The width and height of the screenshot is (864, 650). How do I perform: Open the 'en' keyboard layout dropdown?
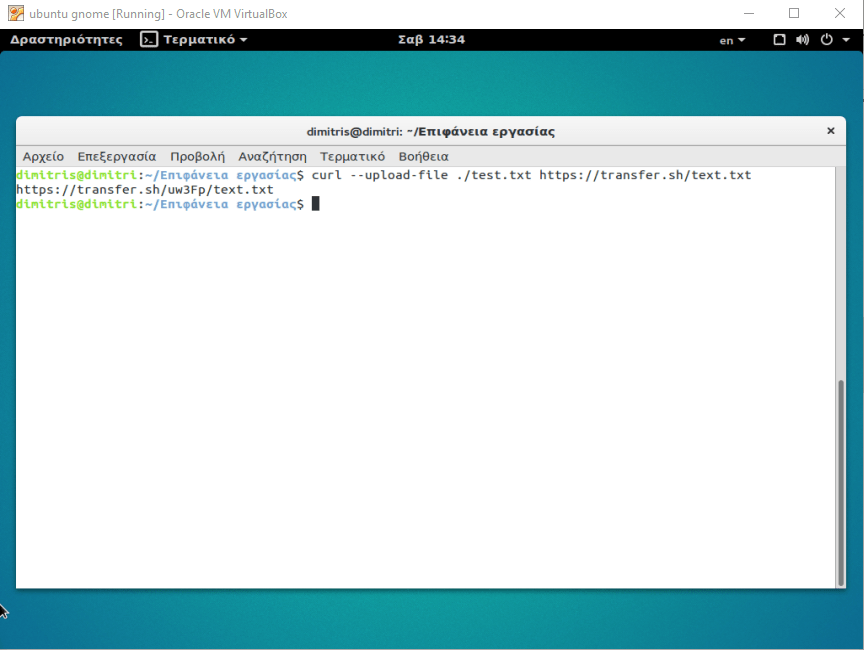pos(732,40)
